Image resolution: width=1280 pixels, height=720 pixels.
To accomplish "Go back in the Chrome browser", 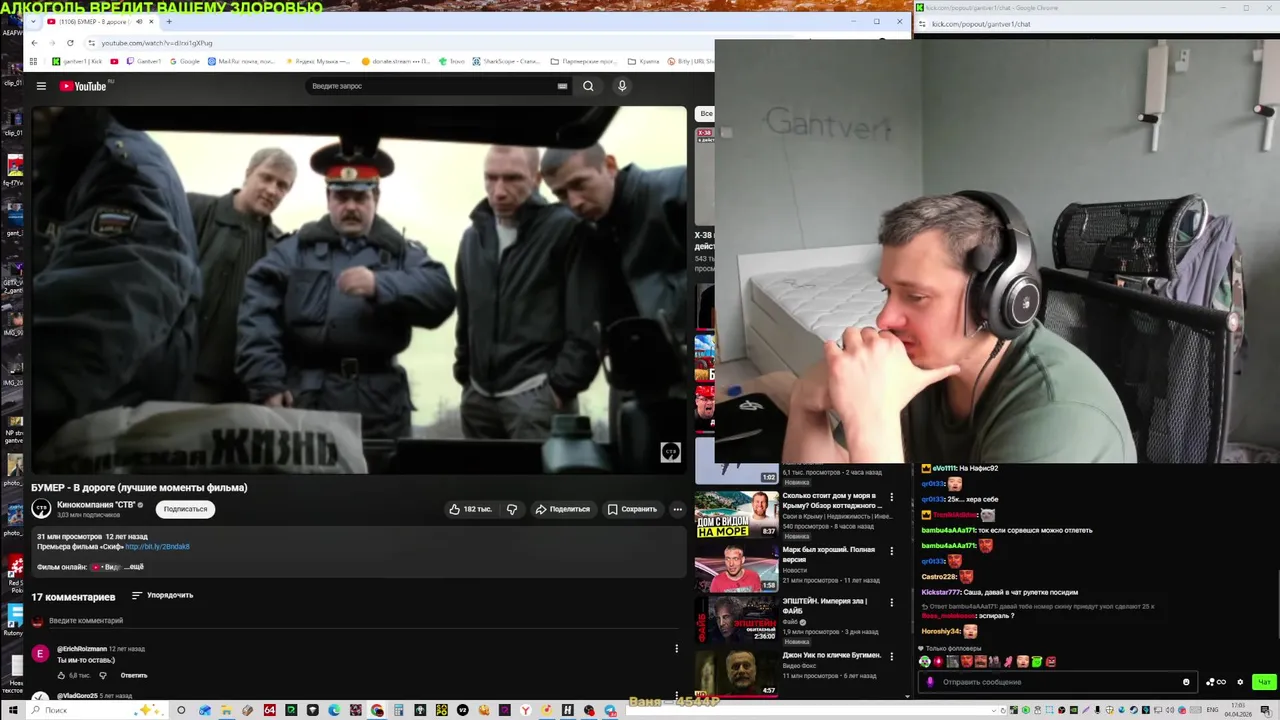I will pos(34,43).
